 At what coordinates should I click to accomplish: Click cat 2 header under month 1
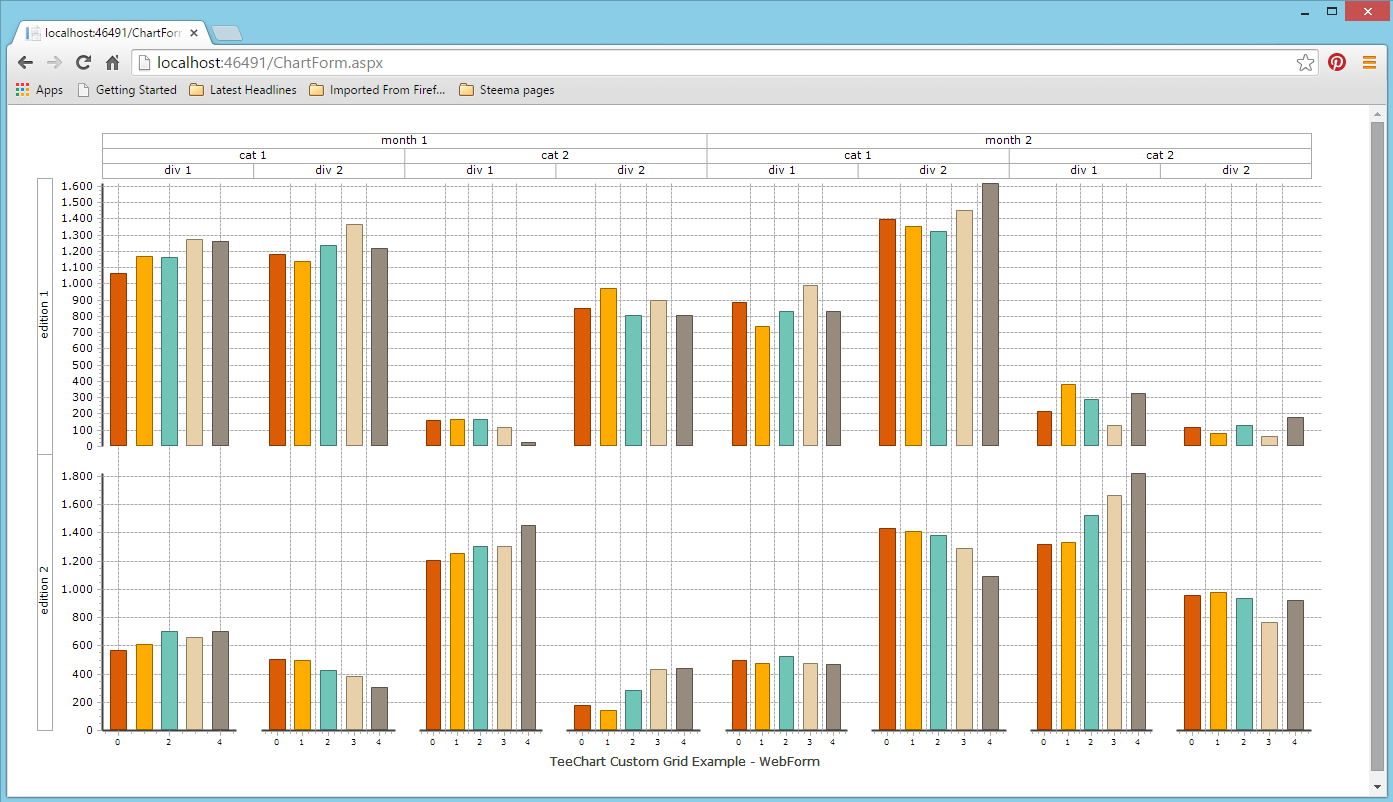556,156
